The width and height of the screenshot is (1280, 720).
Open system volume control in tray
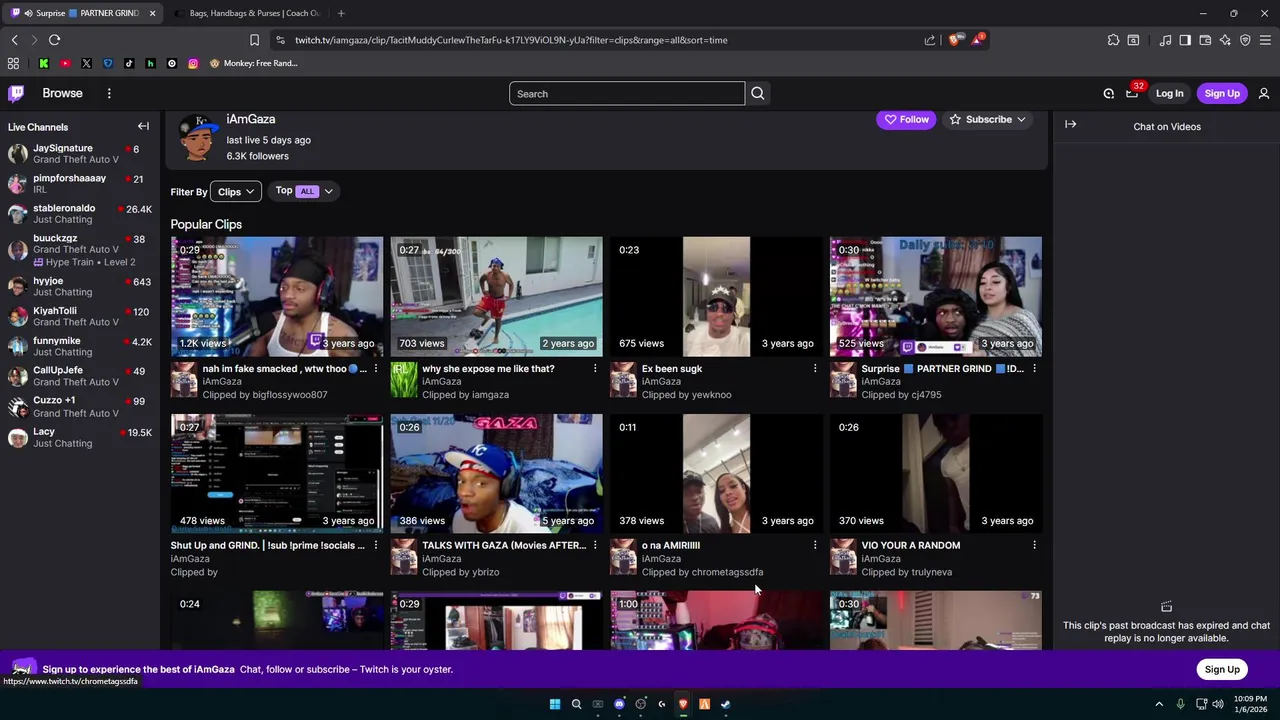pyautogui.click(x=1218, y=704)
